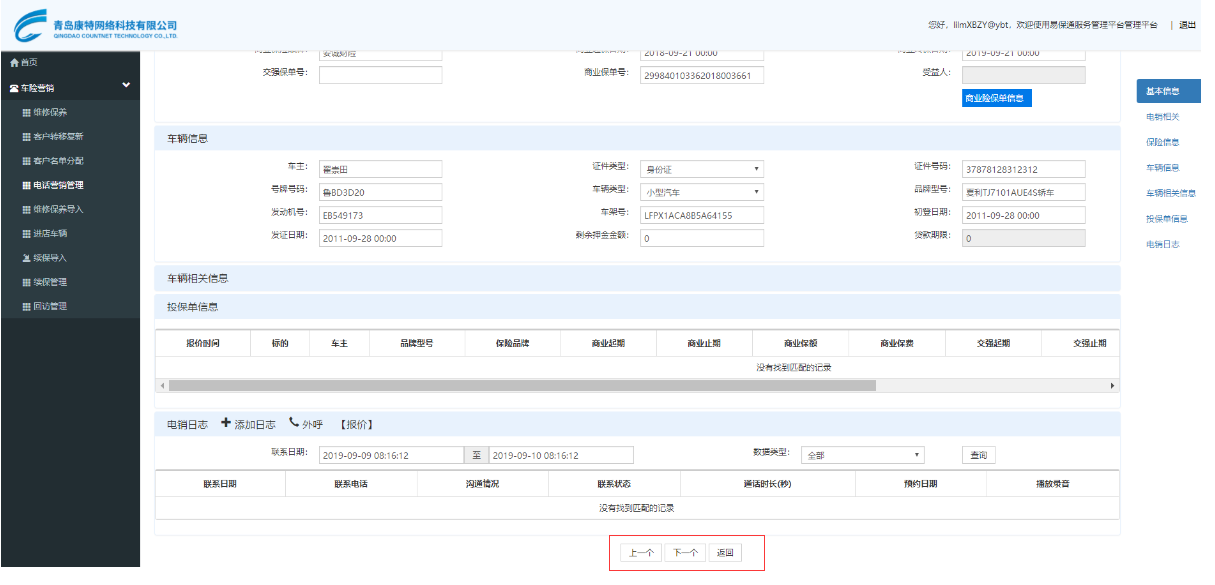Jump to 车辆相关信息 in right navigation
1215x585 pixels.
pos(1171,193)
